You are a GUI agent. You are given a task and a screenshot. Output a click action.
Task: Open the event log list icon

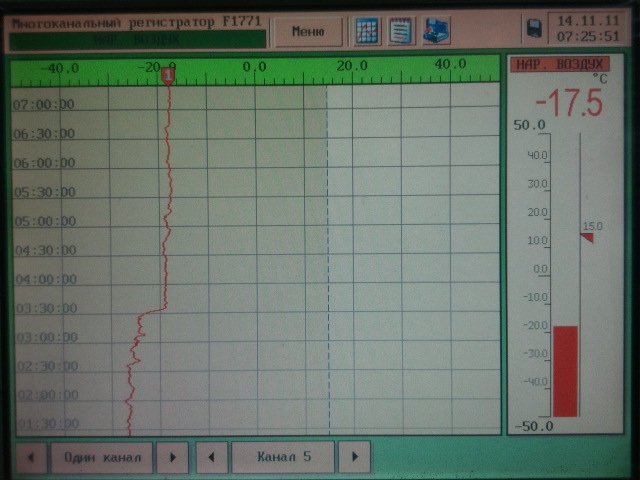click(401, 31)
